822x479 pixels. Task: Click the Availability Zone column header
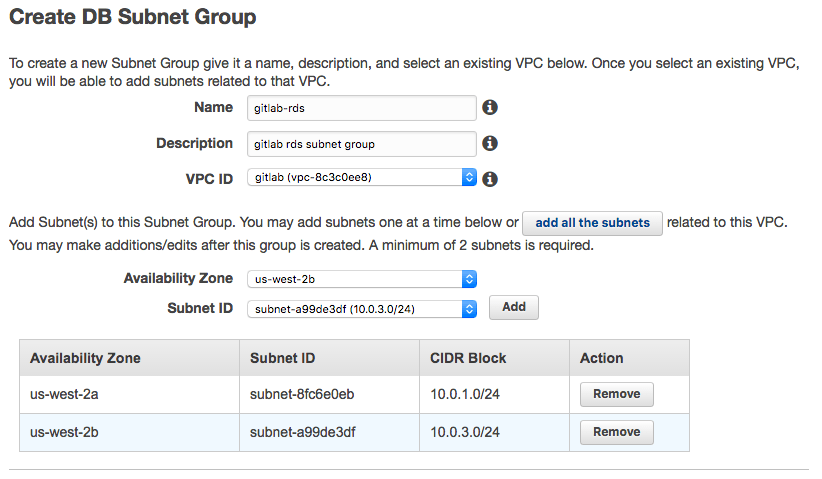(85, 358)
